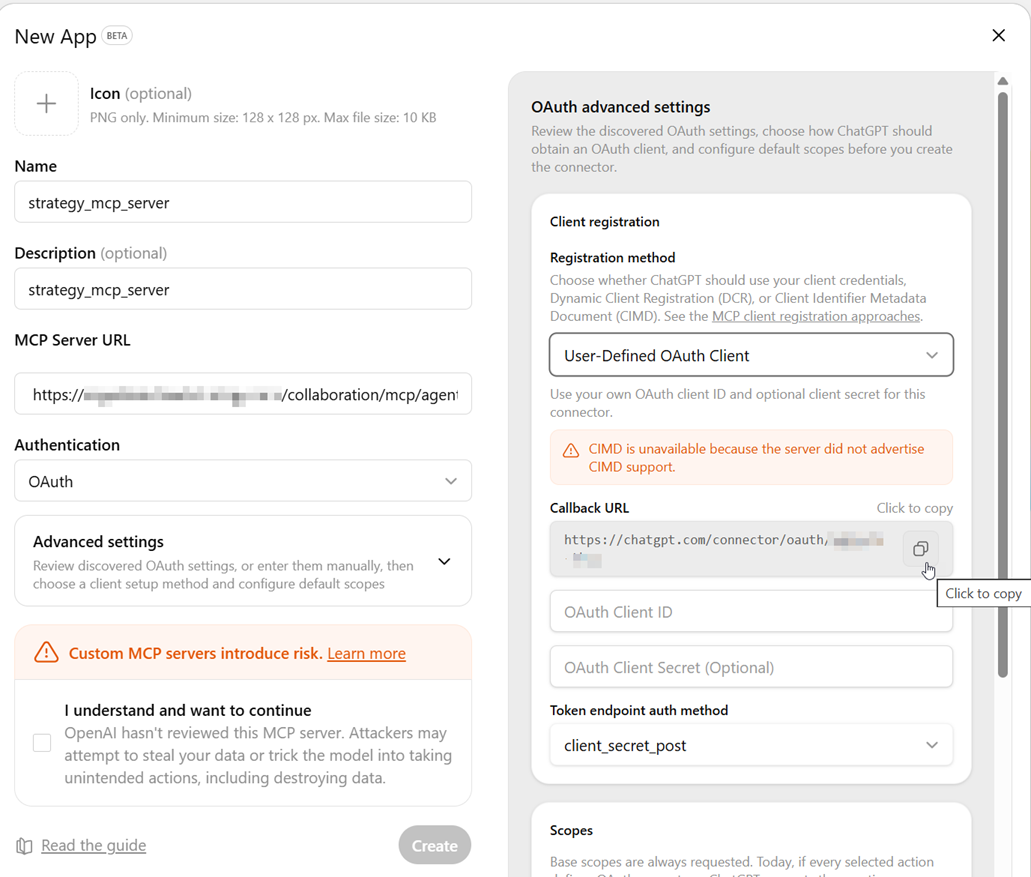The height and width of the screenshot is (877, 1031).
Task: Copy the Callback URL with copy icon
Action: click(x=920, y=549)
